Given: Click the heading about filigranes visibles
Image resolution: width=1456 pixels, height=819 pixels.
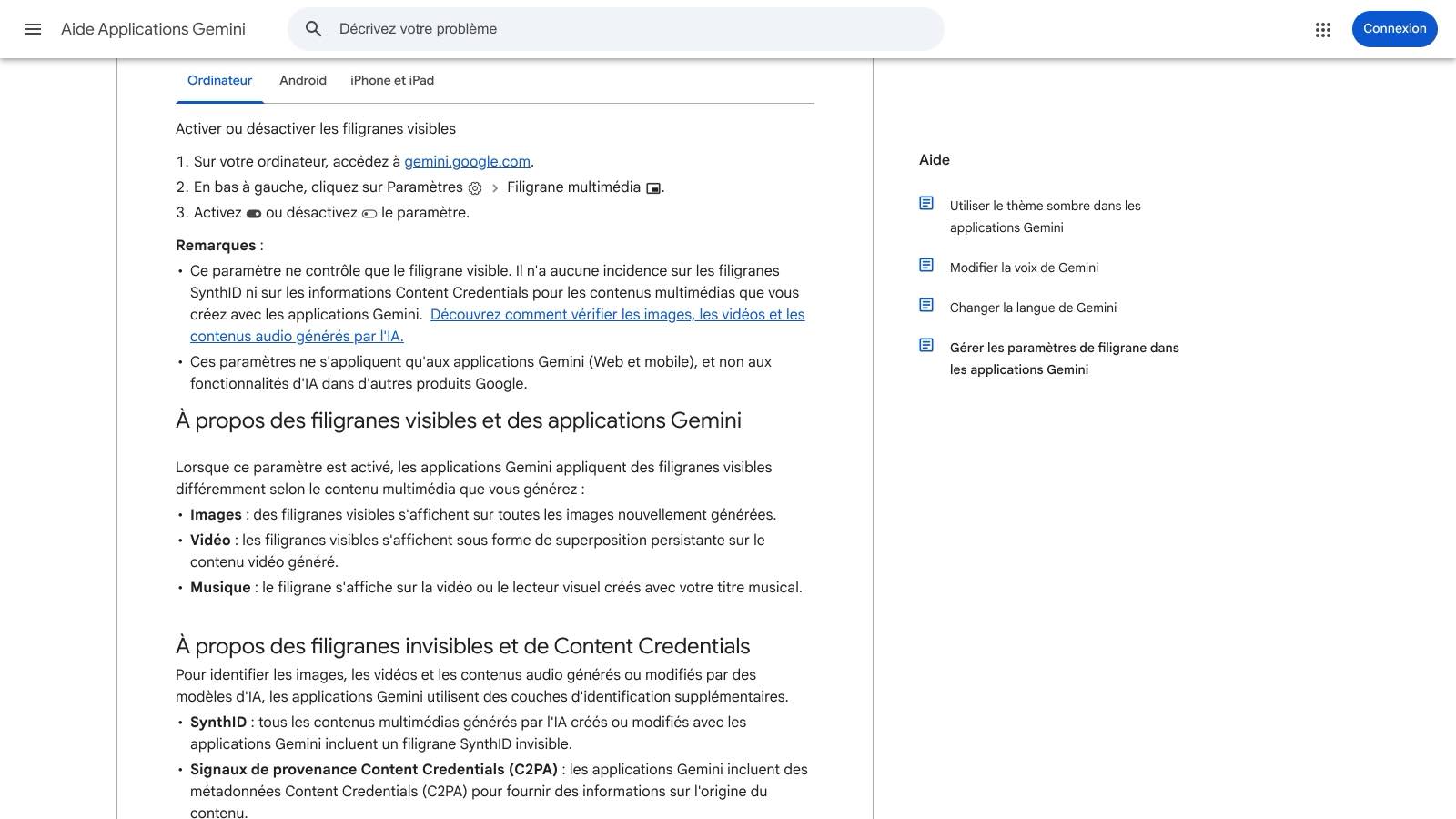Looking at the screenshot, I should coord(459,420).
